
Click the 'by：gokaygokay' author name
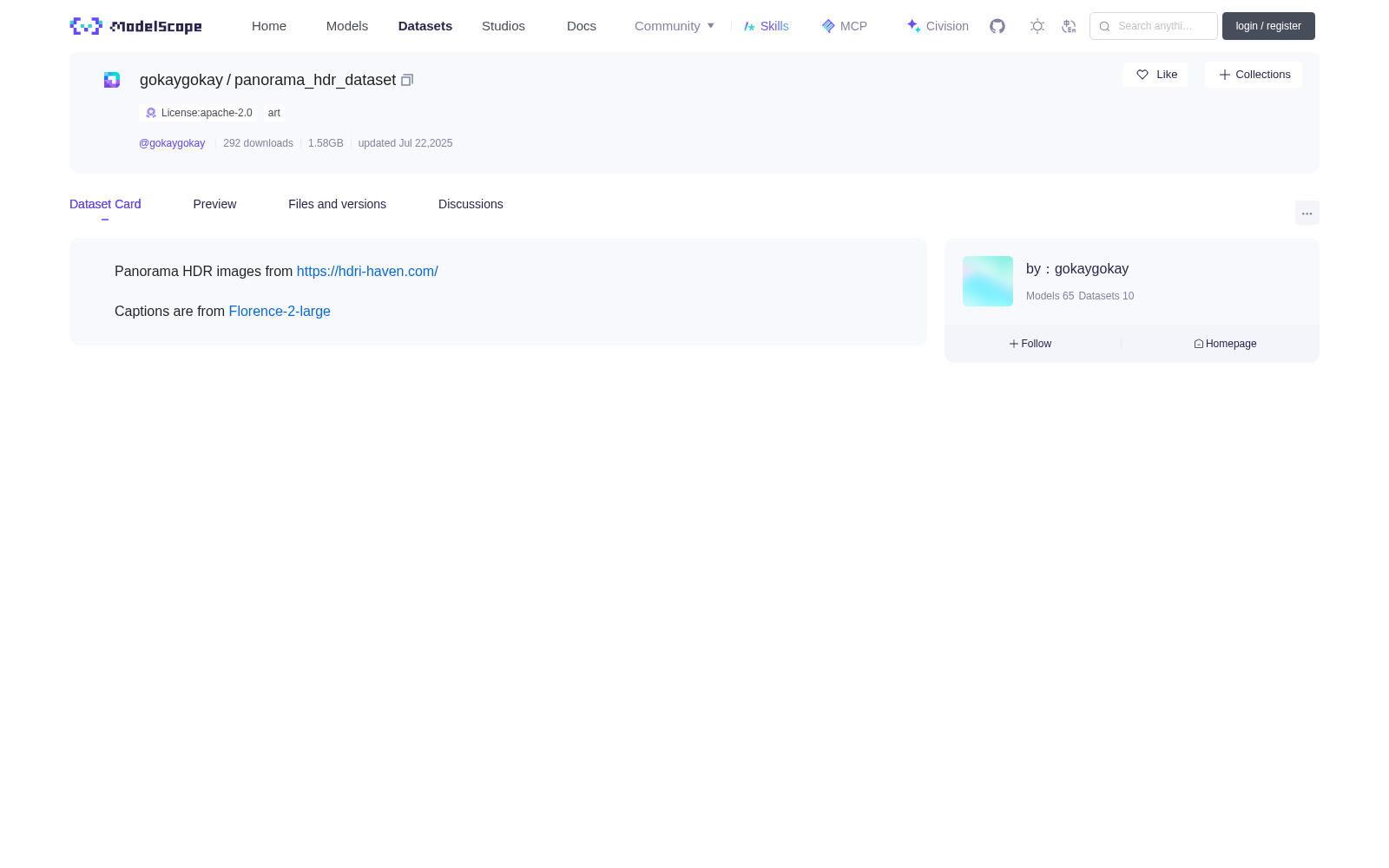click(1077, 269)
